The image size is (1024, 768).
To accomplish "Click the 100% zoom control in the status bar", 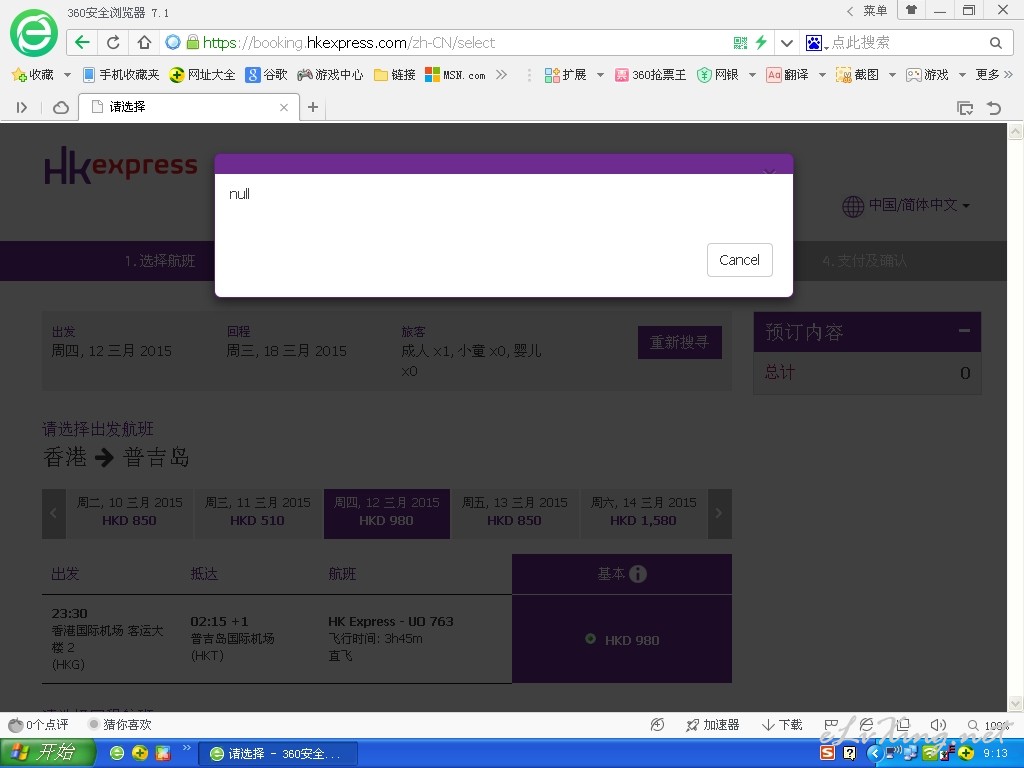I will [988, 726].
